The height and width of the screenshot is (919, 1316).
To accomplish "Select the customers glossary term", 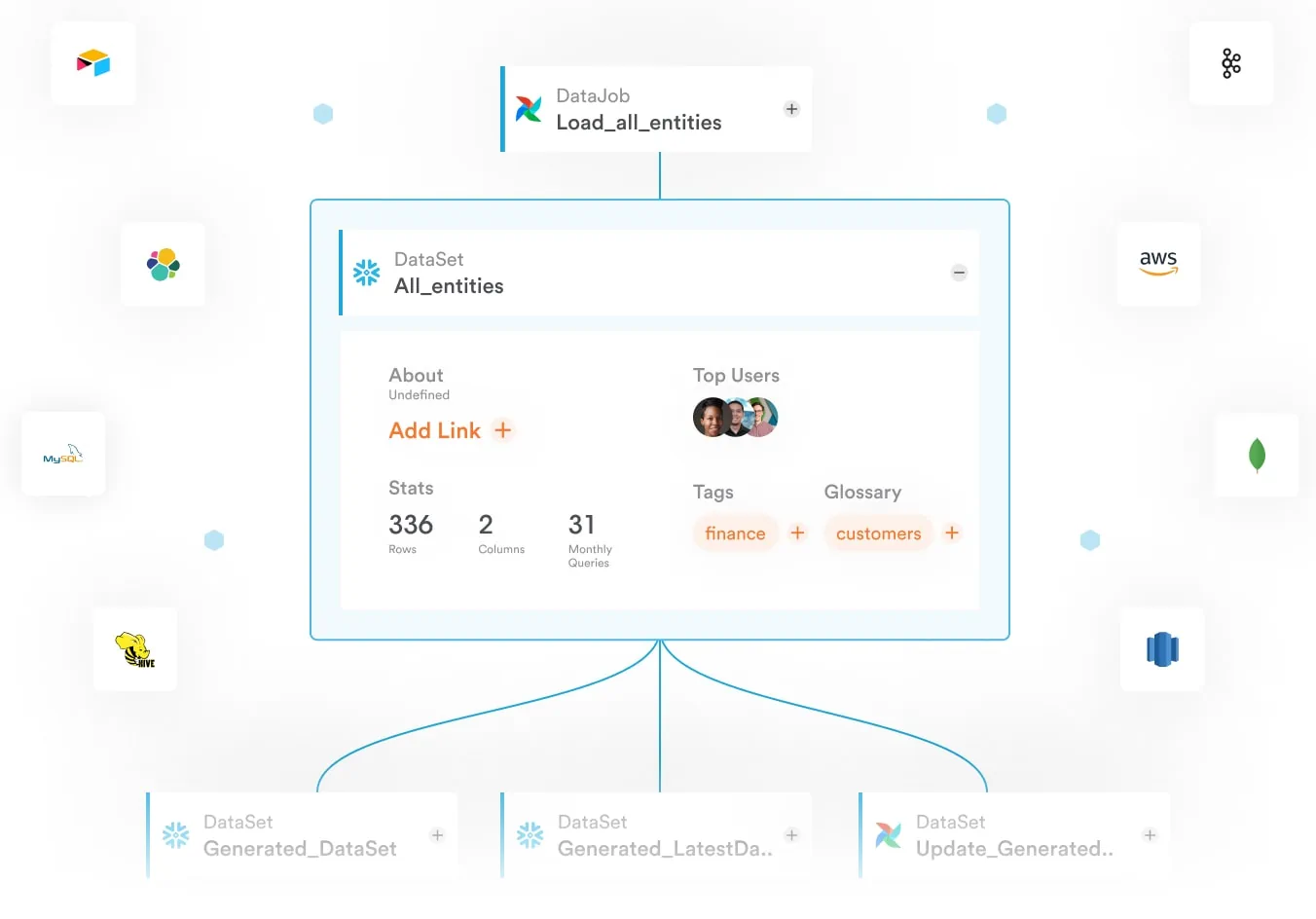I will point(878,533).
